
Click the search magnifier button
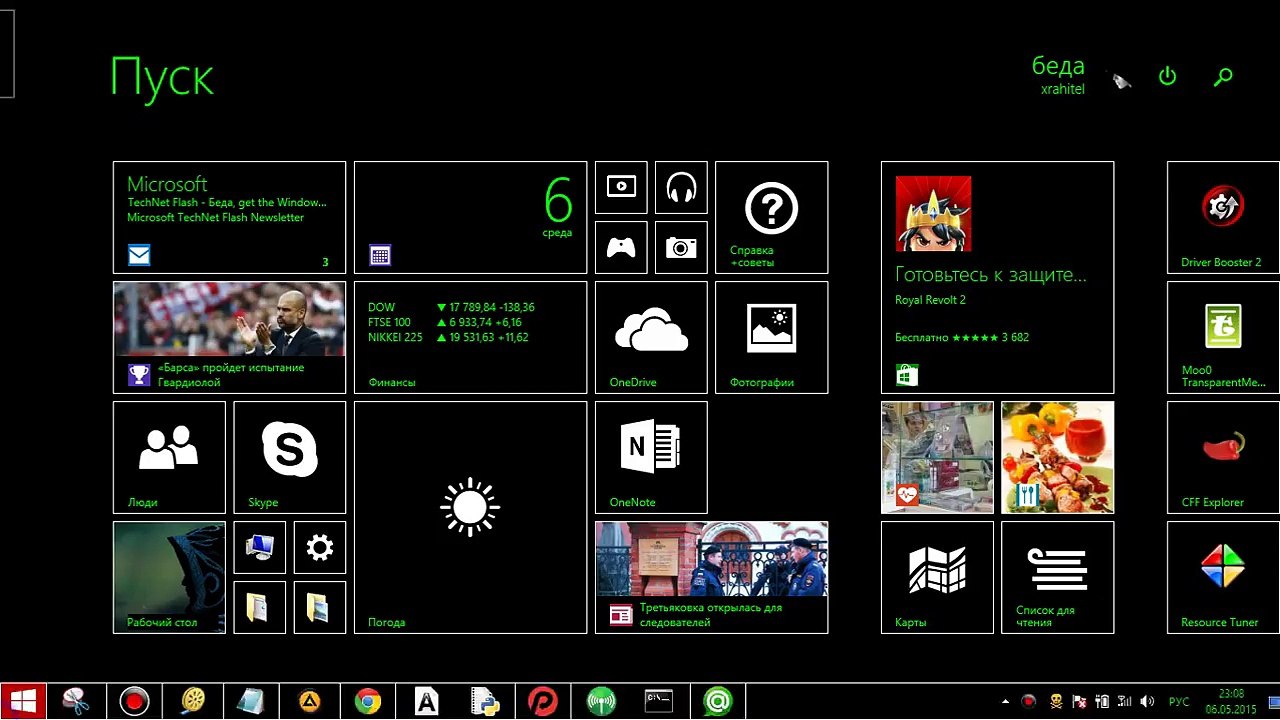pyautogui.click(x=1222, y=76)
